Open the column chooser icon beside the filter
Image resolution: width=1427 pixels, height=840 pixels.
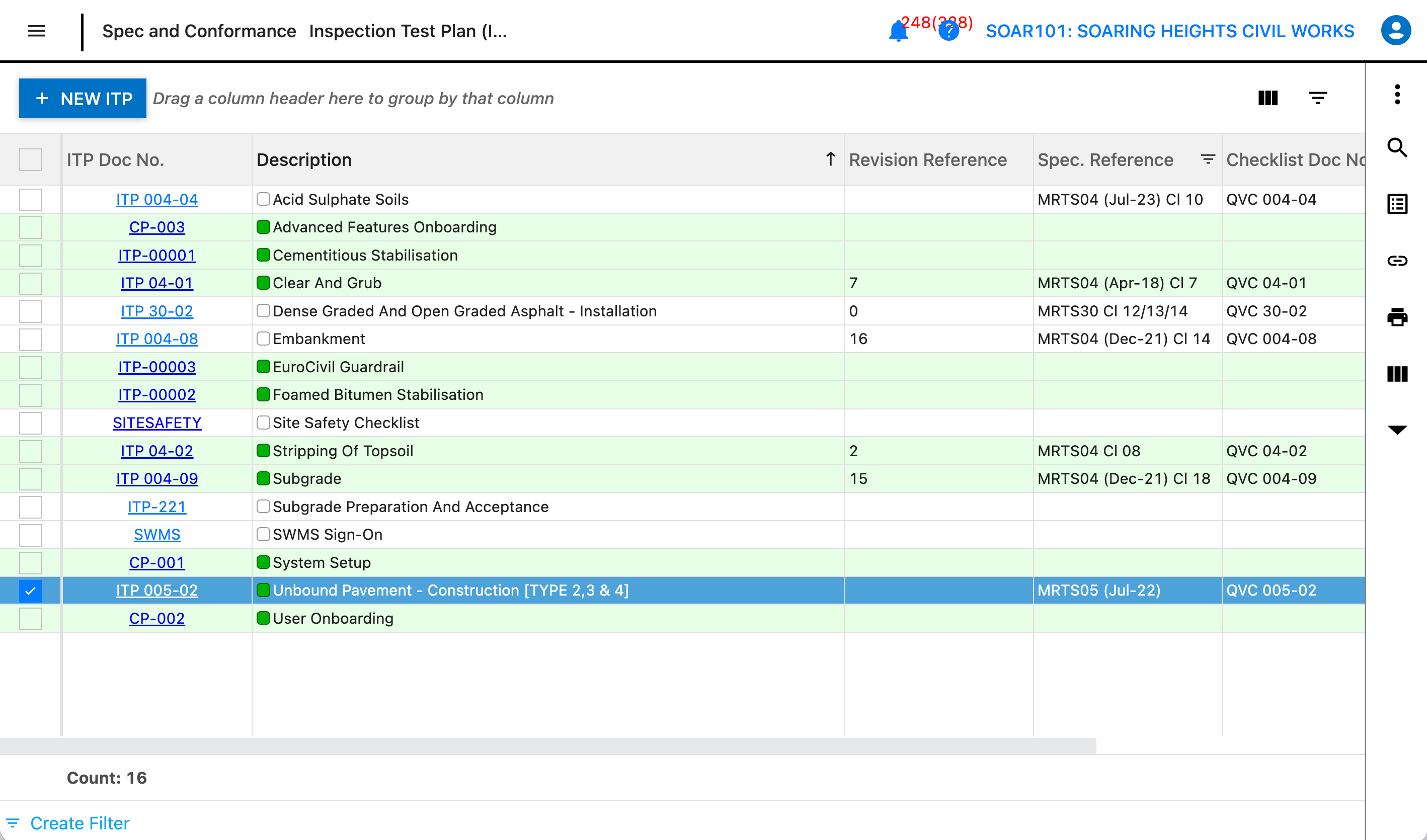coord(1268,98)
